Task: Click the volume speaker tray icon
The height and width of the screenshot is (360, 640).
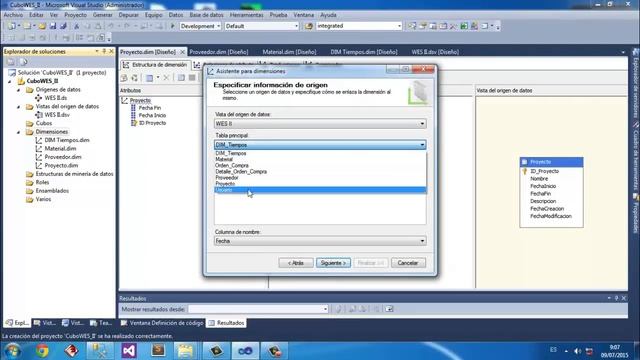Action: 577,351
